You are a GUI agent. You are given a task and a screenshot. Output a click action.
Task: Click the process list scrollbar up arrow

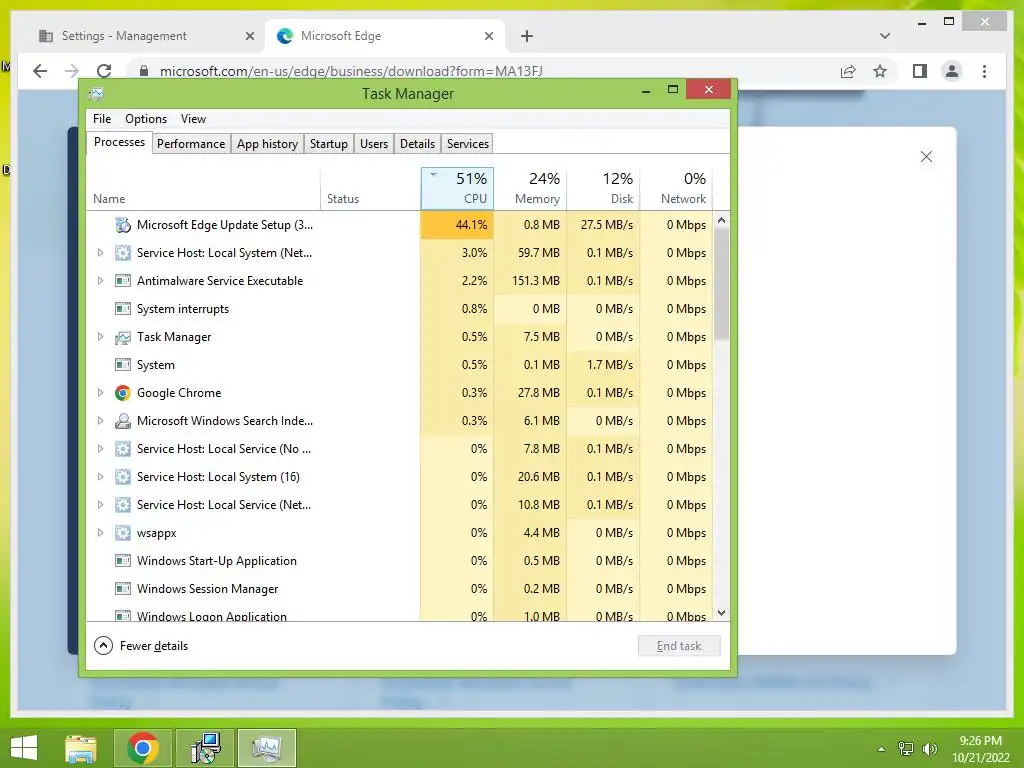722,220
